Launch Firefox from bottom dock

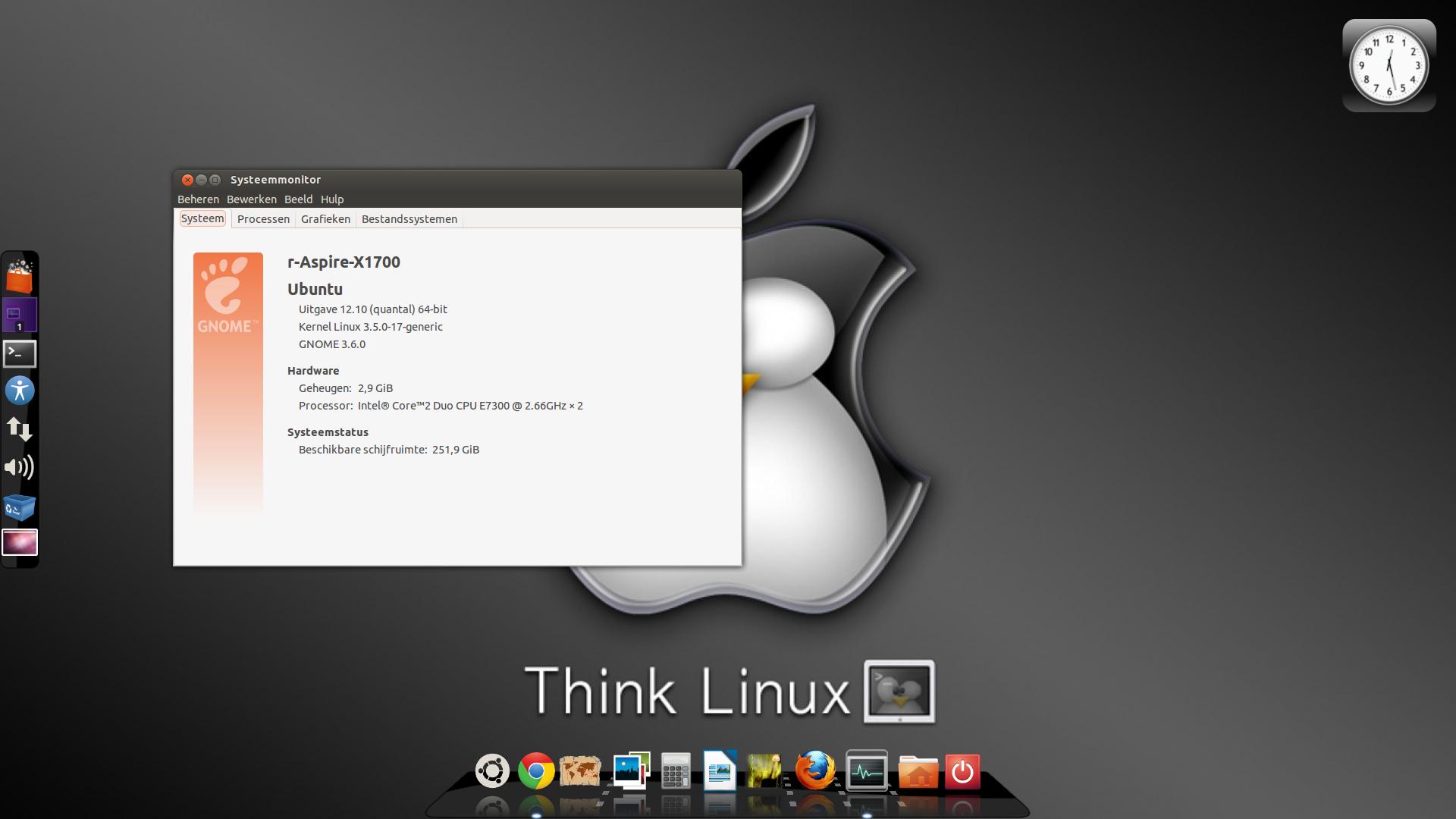click(x=815, y=770)
